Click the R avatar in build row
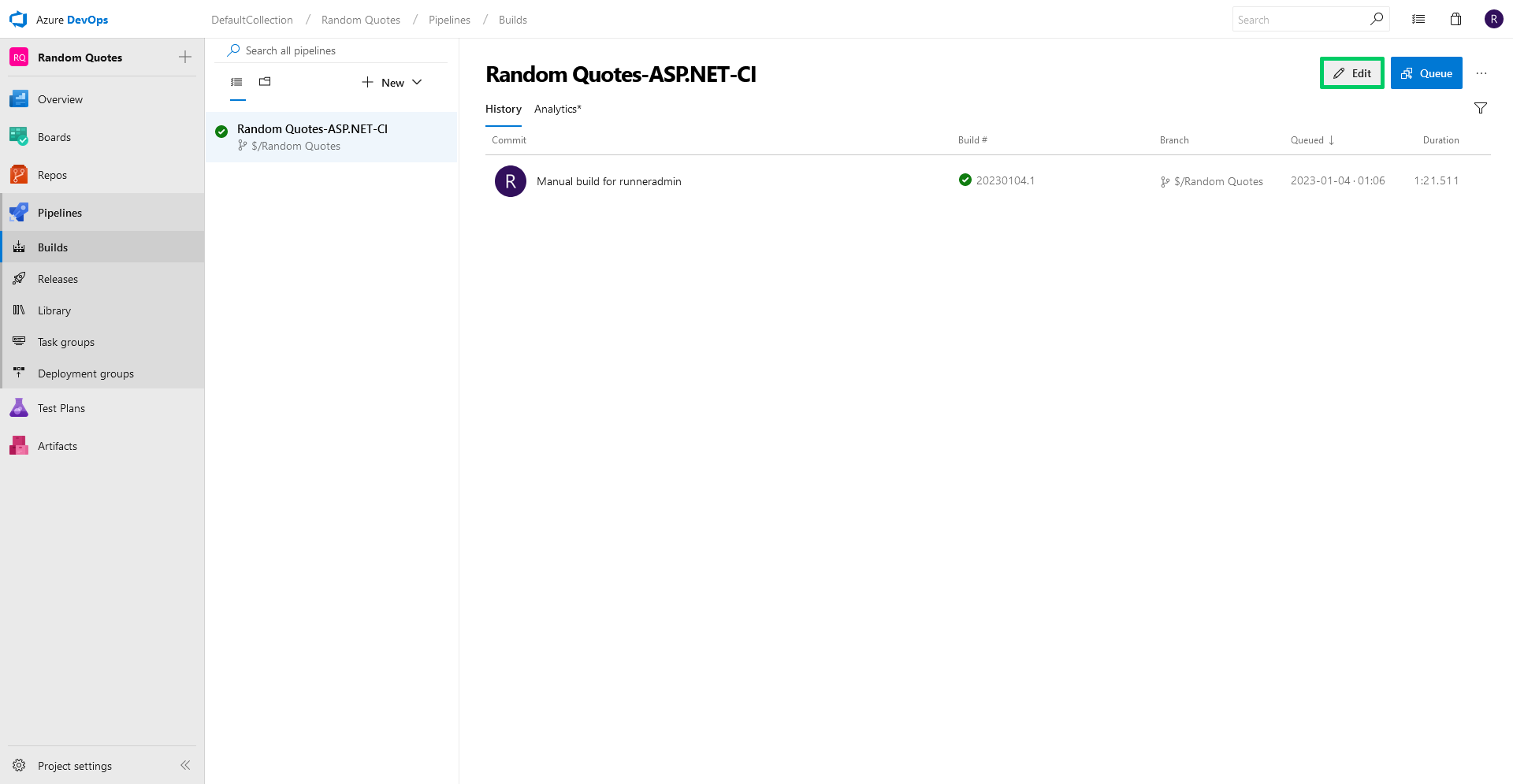The image size is (1513, 784). coord(511,181)
